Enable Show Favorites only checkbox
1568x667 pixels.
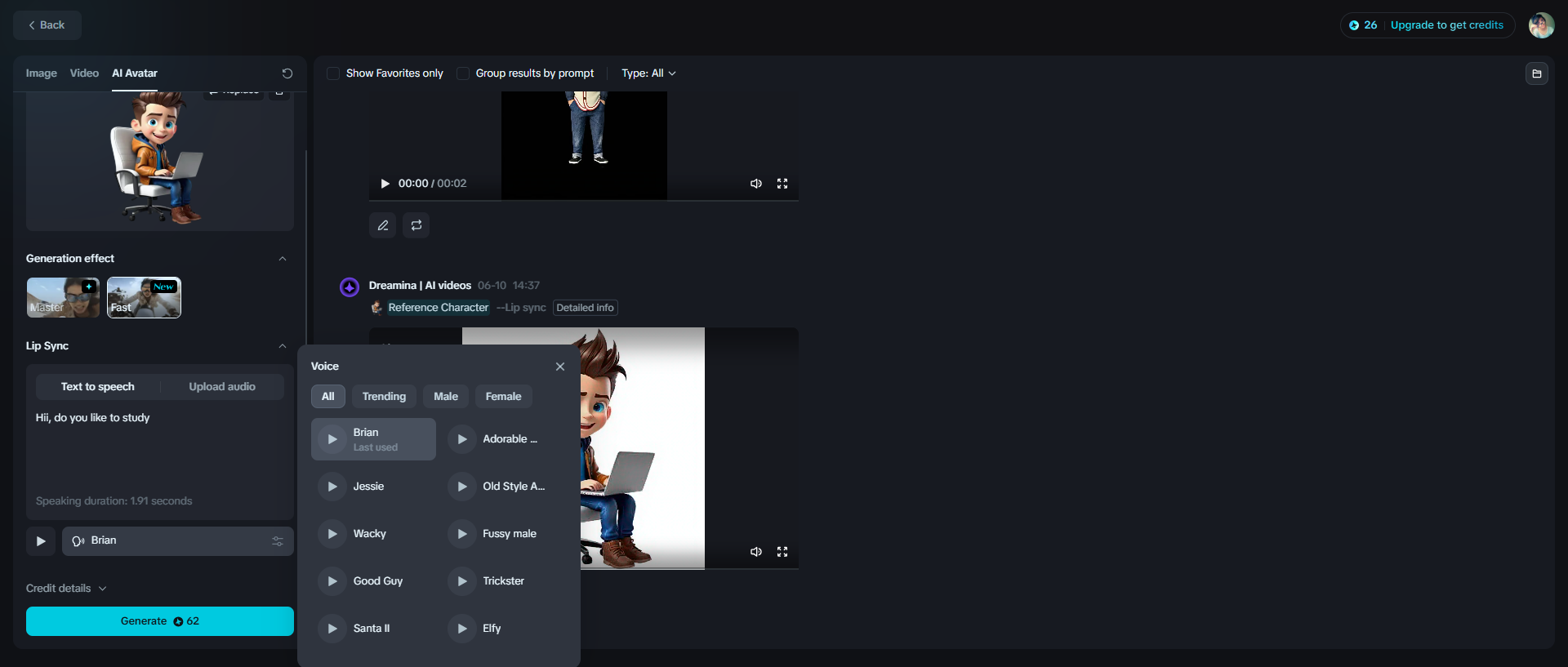pos(333,73)
